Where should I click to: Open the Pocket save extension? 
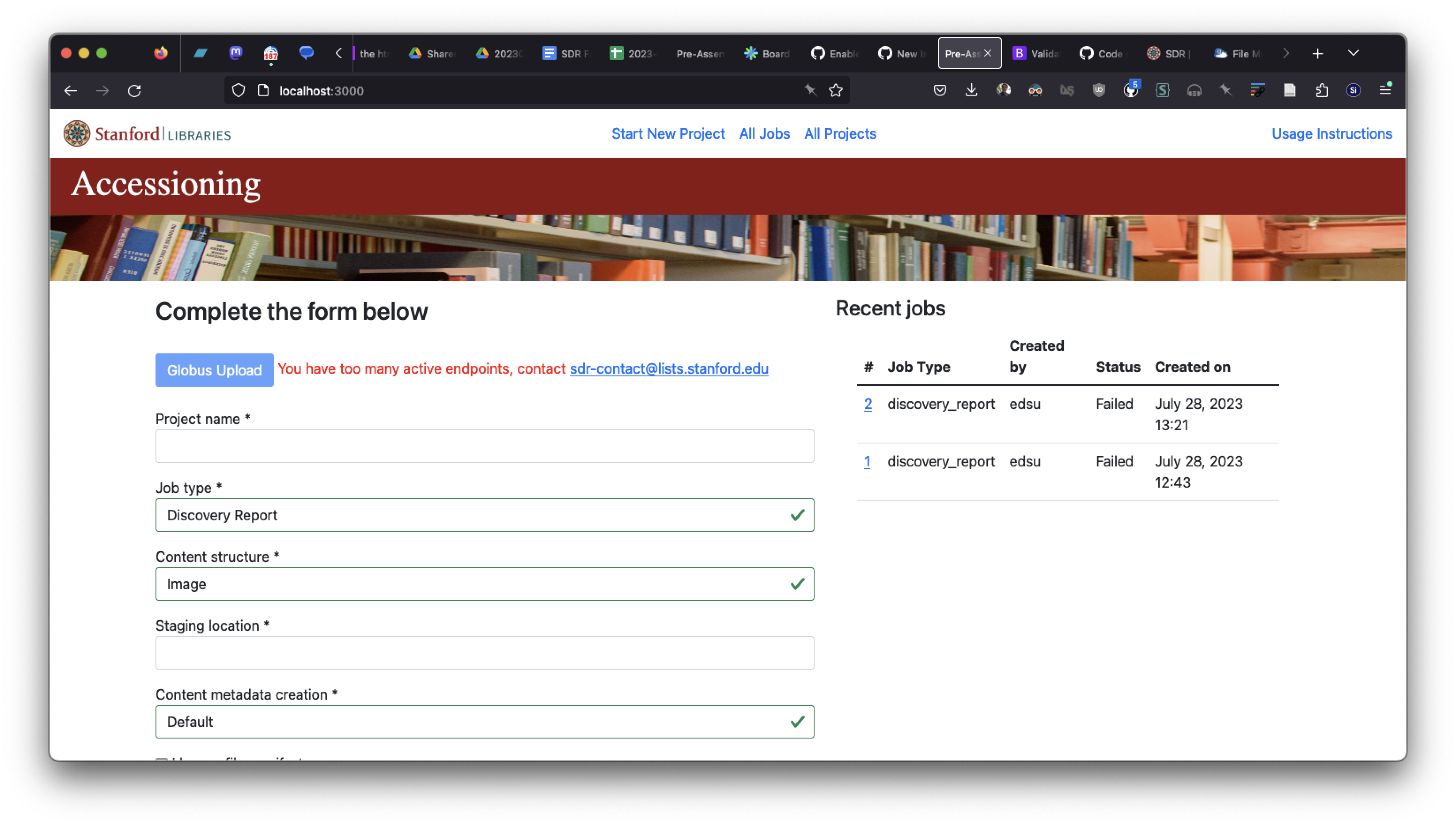tap(939, 90)
